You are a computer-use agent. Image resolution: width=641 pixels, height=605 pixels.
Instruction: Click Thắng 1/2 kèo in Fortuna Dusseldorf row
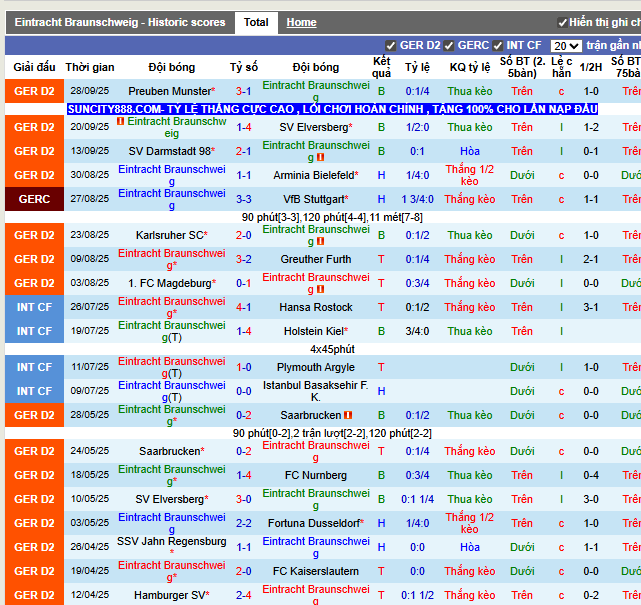470,523
